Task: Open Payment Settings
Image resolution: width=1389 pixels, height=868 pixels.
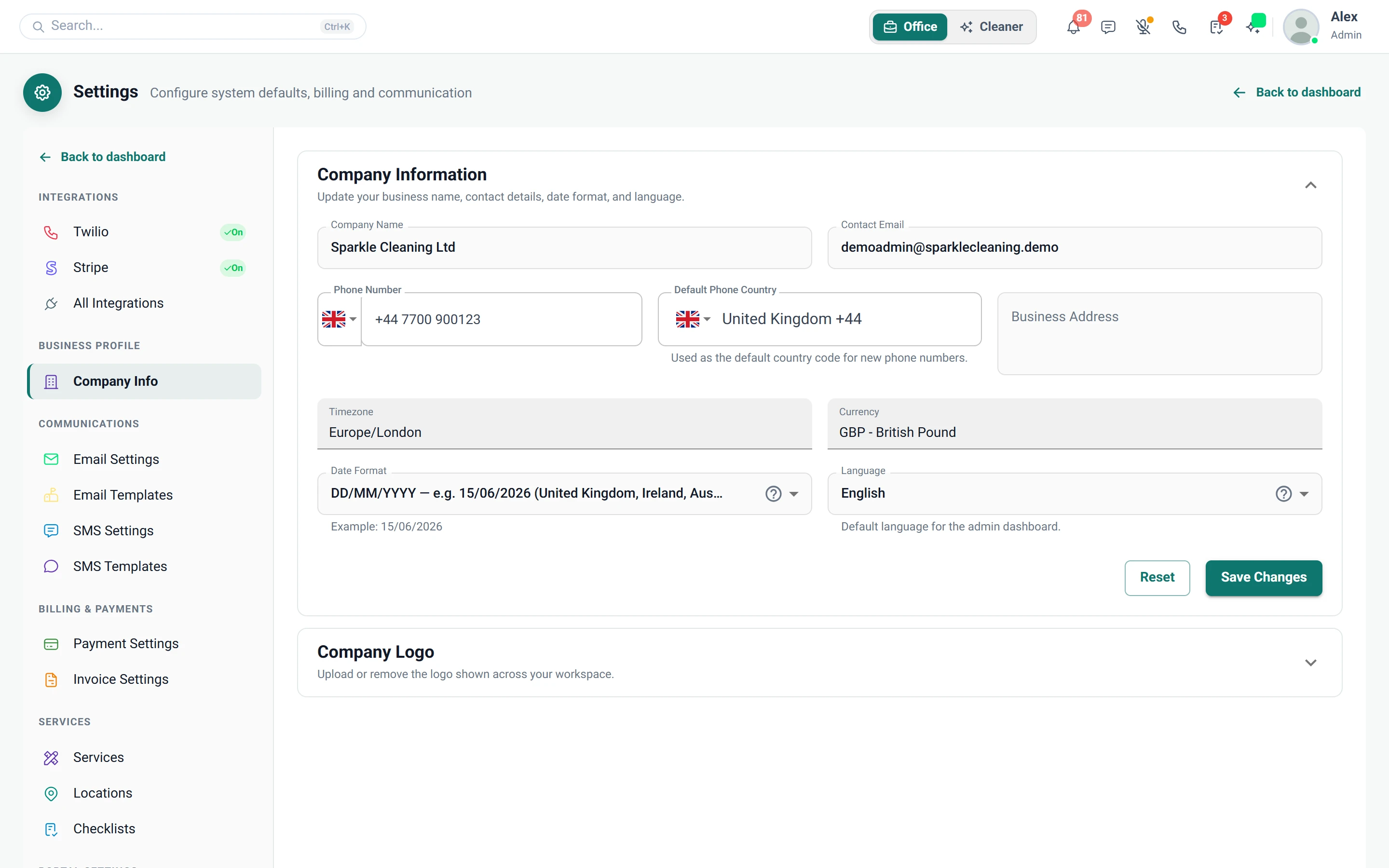Action: coord(144,644)
